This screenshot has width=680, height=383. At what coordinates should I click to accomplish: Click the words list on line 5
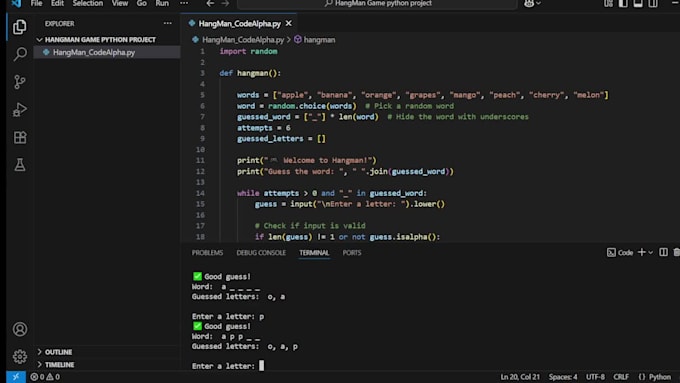click(x=422, y=95)
